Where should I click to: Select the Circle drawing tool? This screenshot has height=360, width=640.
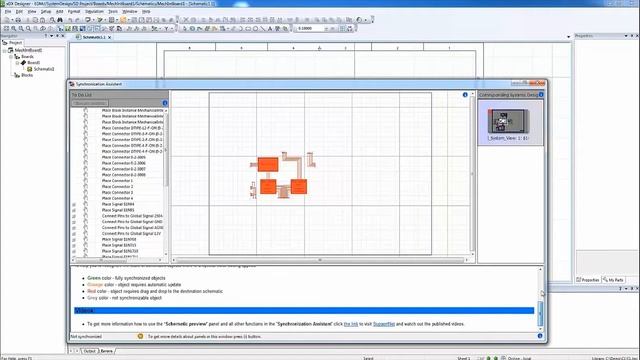tap(255, 29)
